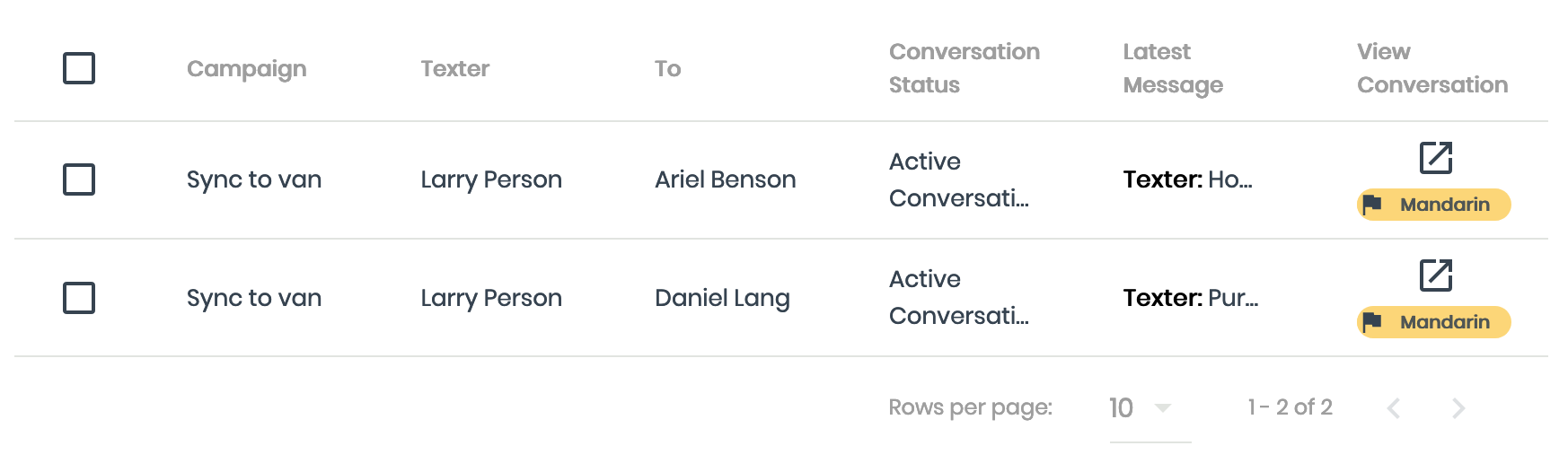Click flag icon in Daniel Lang's Mandarin tag
This screenshot has width=1568, height=472.
(x=1371, y=322)
